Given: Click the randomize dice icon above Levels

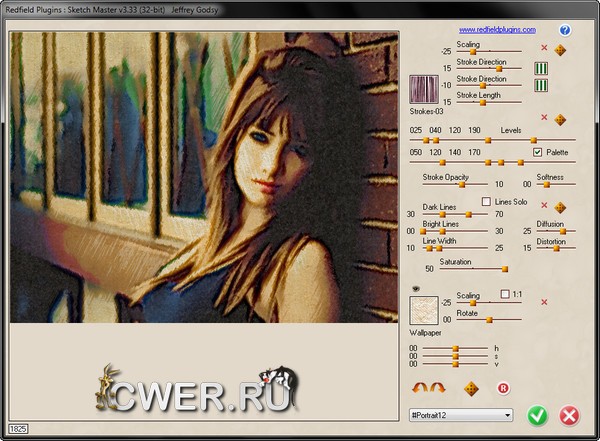Looking at the screenshot, I should tap(560, 119).
